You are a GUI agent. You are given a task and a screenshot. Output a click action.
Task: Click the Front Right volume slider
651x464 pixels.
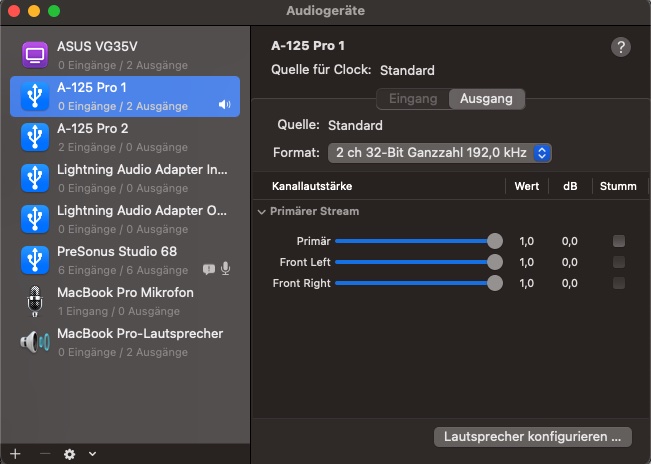click(418, 283)
